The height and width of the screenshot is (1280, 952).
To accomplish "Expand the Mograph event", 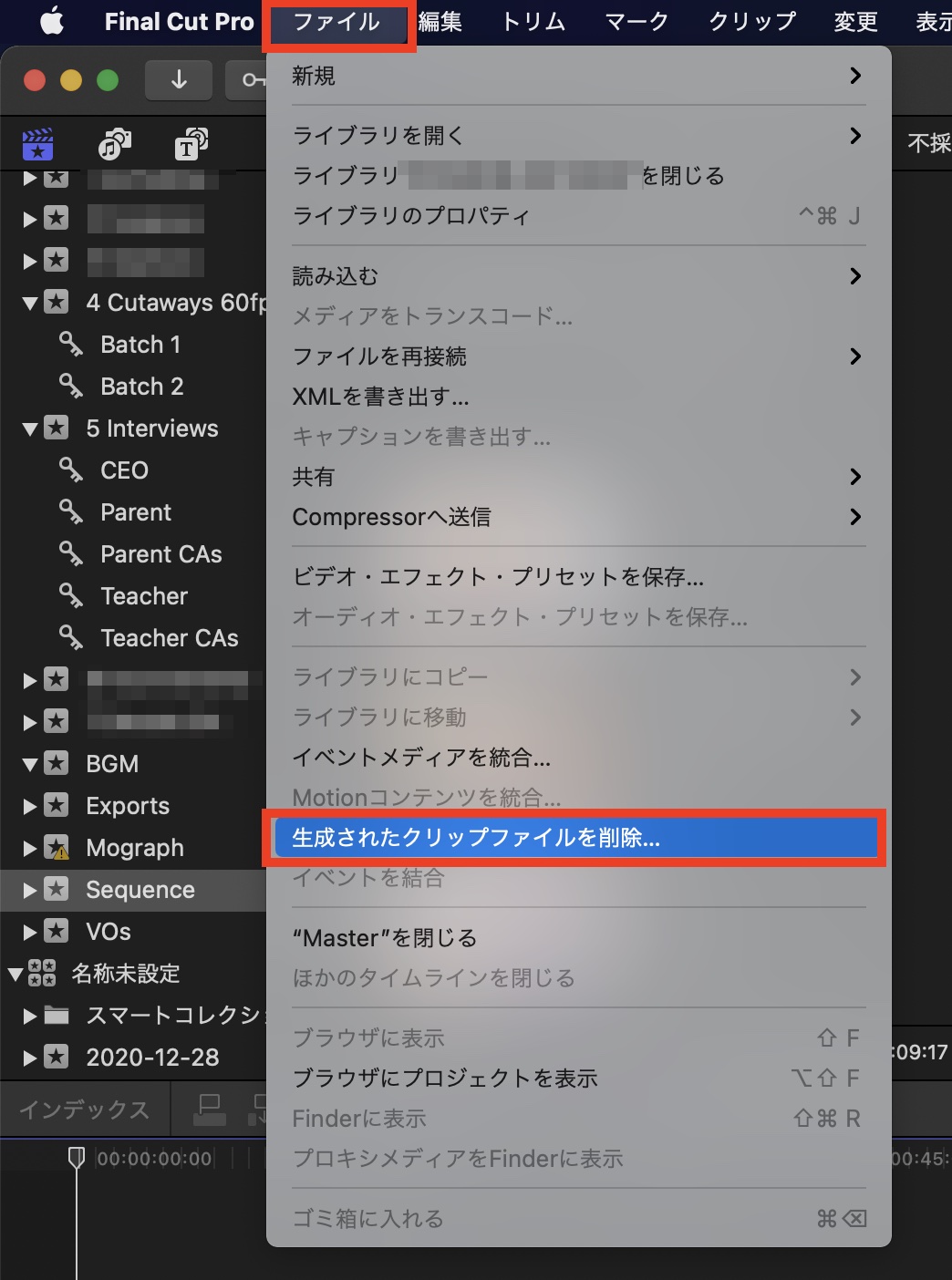I will (x=30, y=848).
